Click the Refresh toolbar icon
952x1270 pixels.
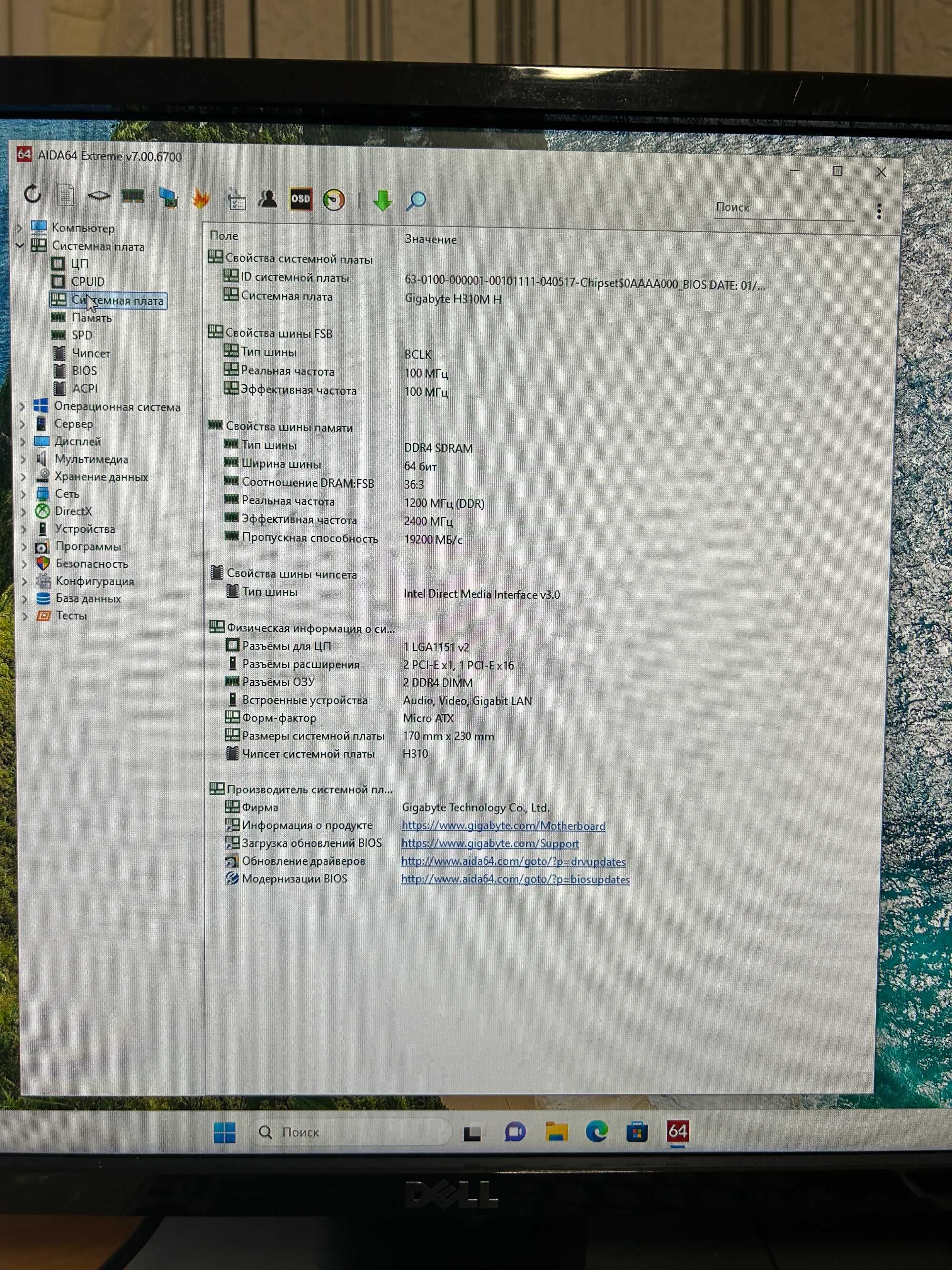[x=33, y=194]
